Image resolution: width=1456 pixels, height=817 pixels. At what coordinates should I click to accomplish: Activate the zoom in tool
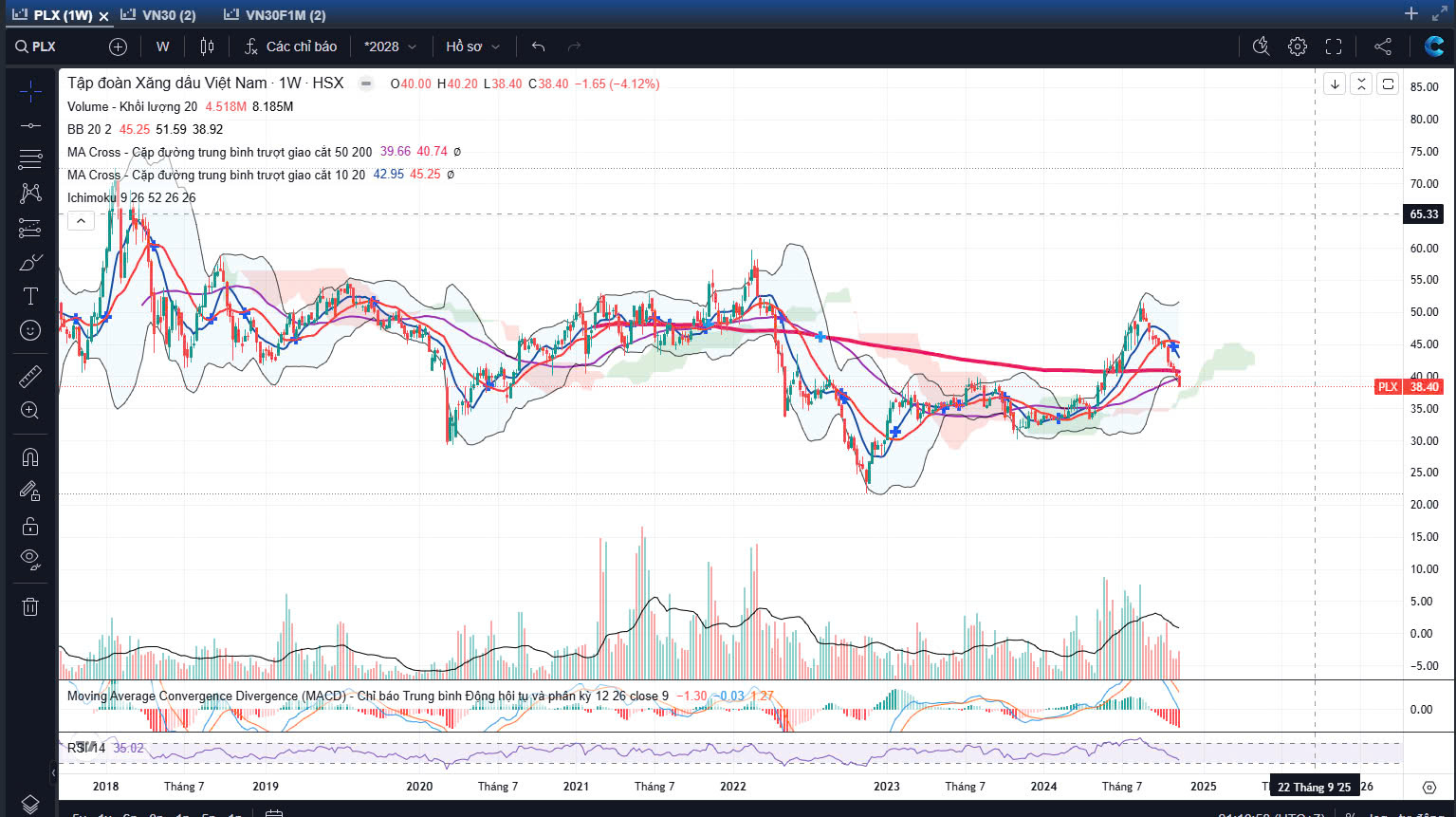click(x=30, y=410)
